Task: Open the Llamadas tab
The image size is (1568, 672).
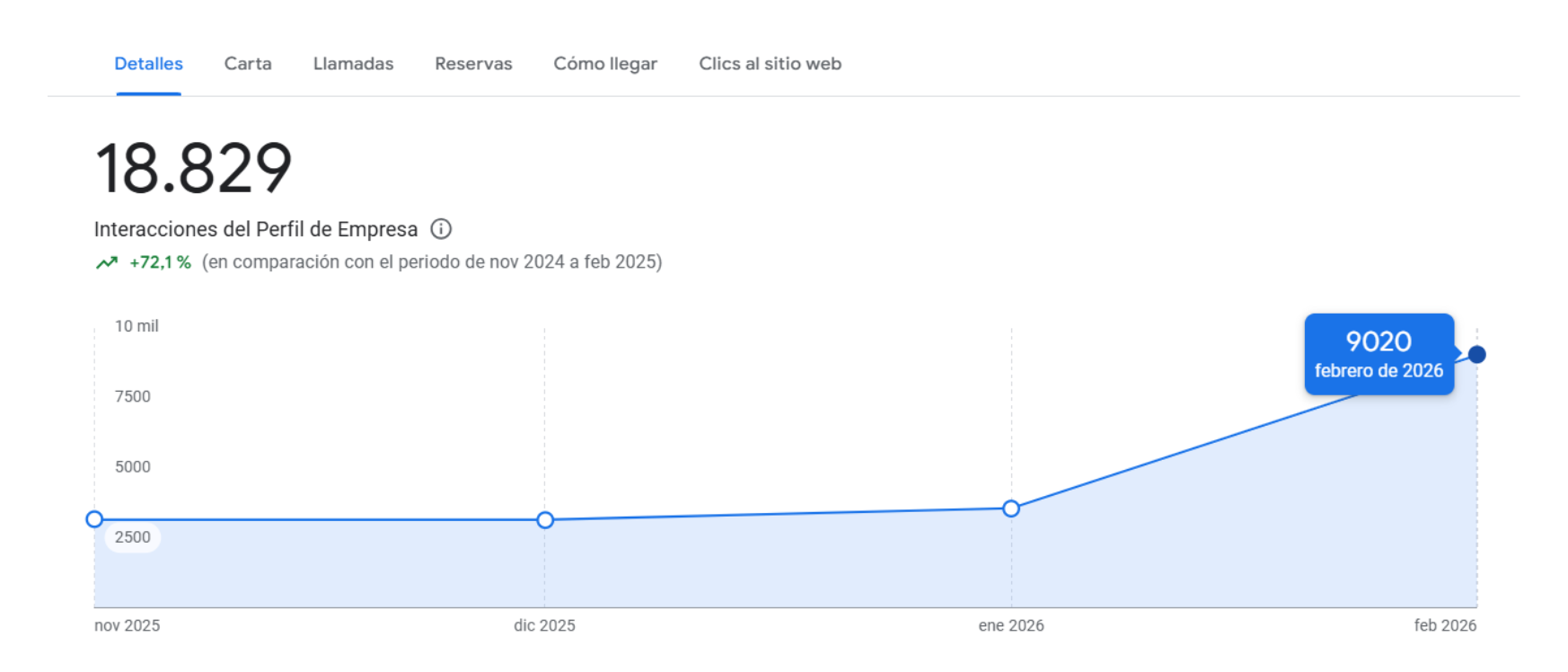Action: [353, 64]
